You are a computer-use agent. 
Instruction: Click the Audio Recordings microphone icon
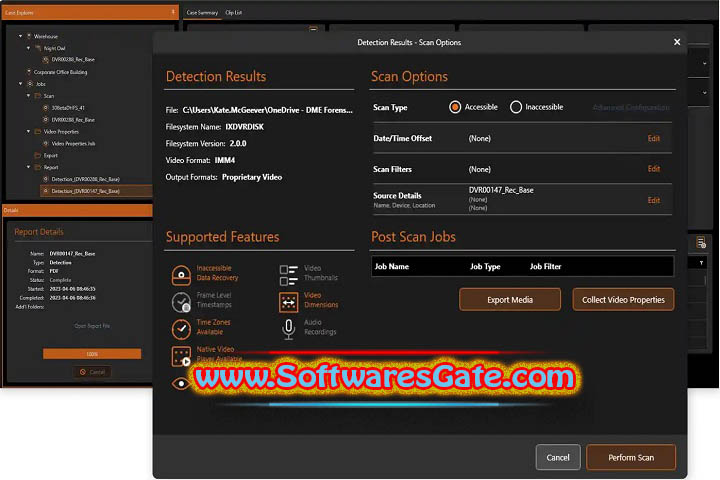(x=288, y=329)
